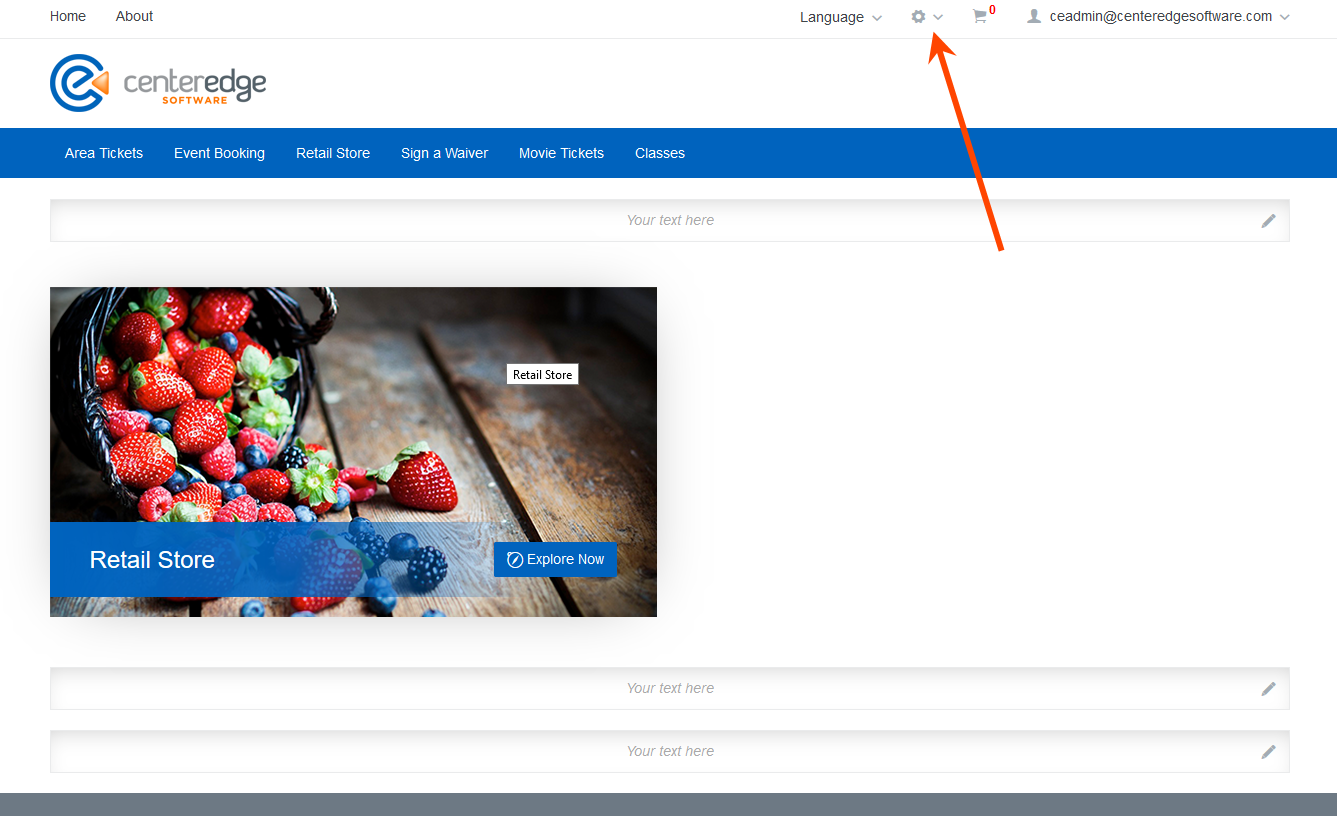Click the Explore Now button
This screenshot has height=816, width=1337.
coord(555,560)
